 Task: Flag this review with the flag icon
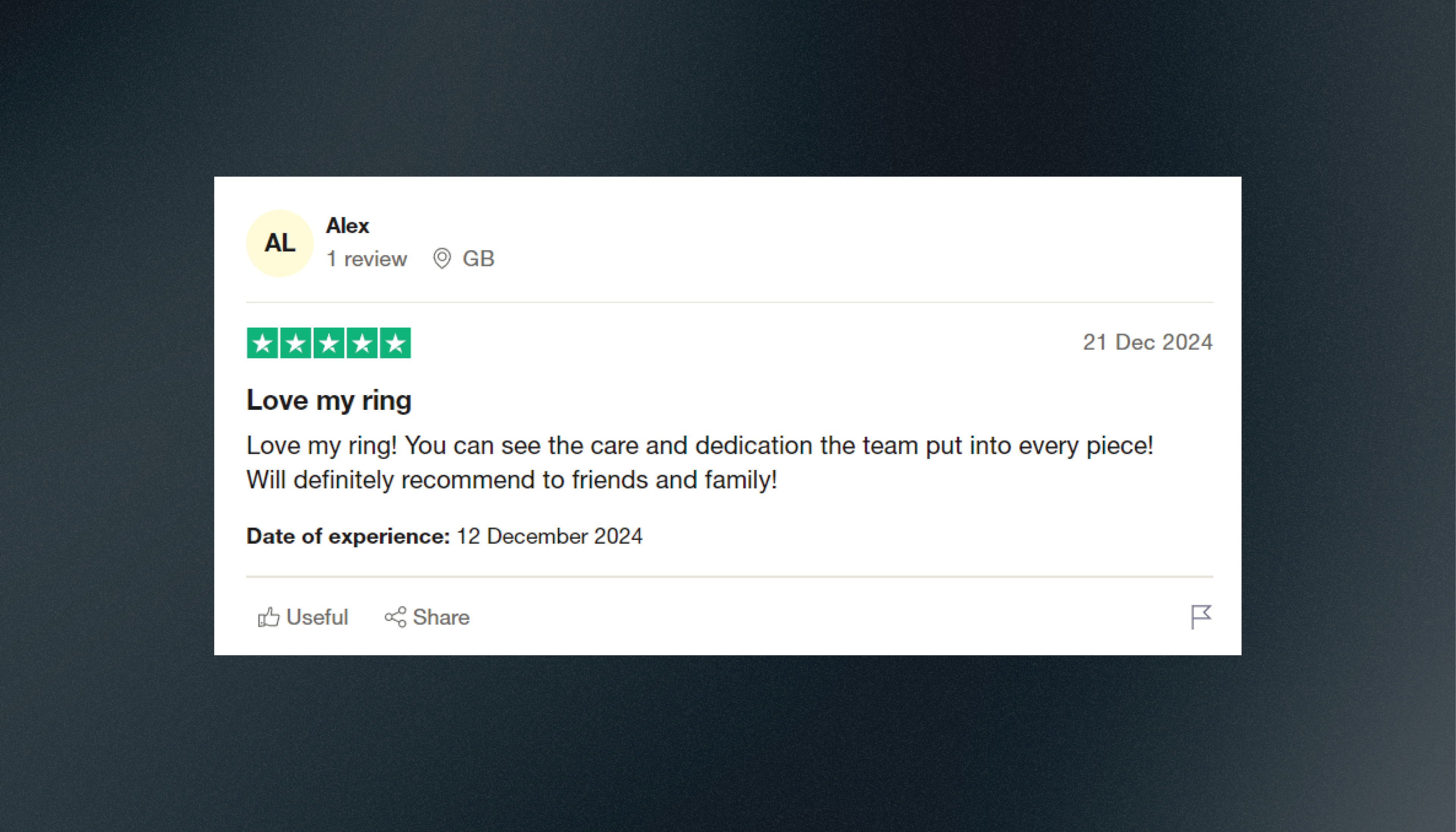(1201, 617)
